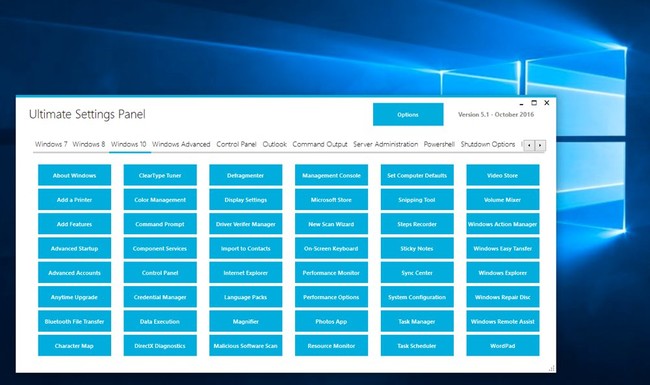Launch Windows Action Manager
Image resolution: width=650 pixels, height=385 pixels.
click(x=503, y=224)
